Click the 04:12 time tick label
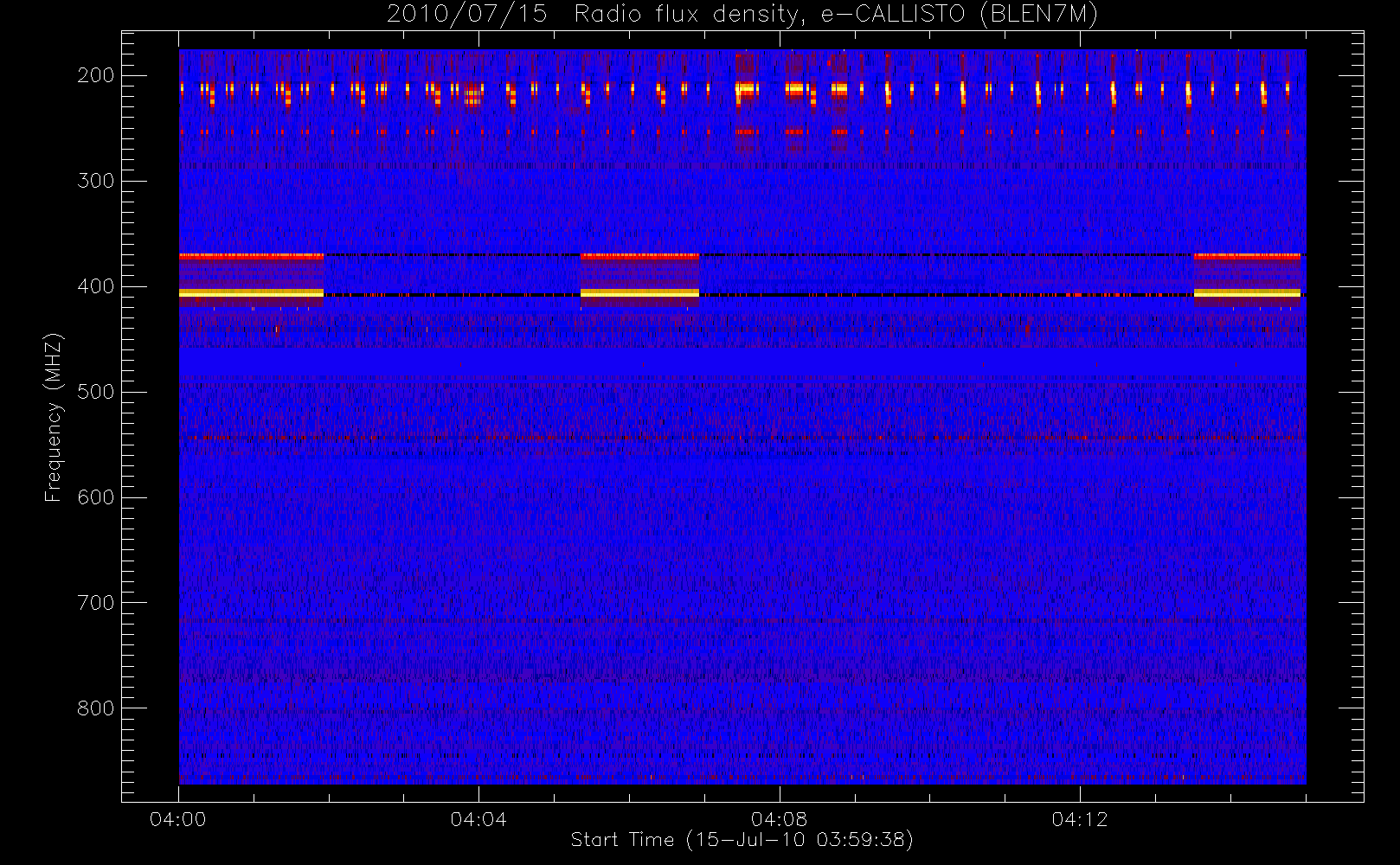Image resolution: width=1400 pixels, height=865 pixels. point(1080,819)
